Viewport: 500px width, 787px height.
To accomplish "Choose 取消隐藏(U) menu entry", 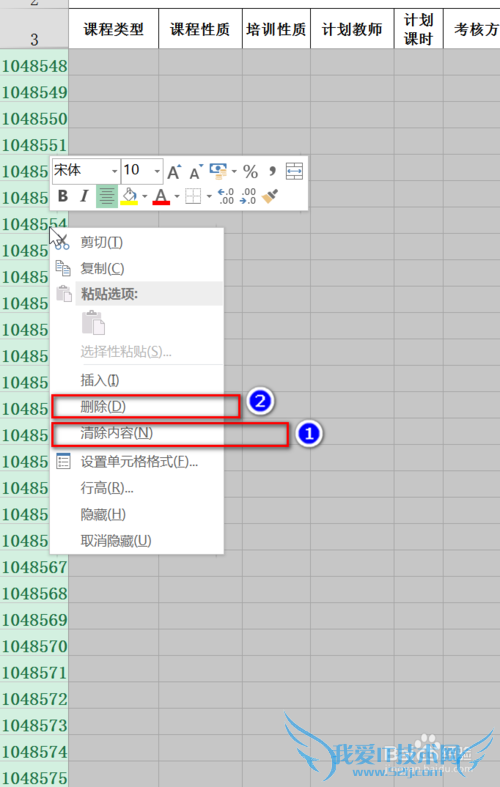I will (137, 541).
